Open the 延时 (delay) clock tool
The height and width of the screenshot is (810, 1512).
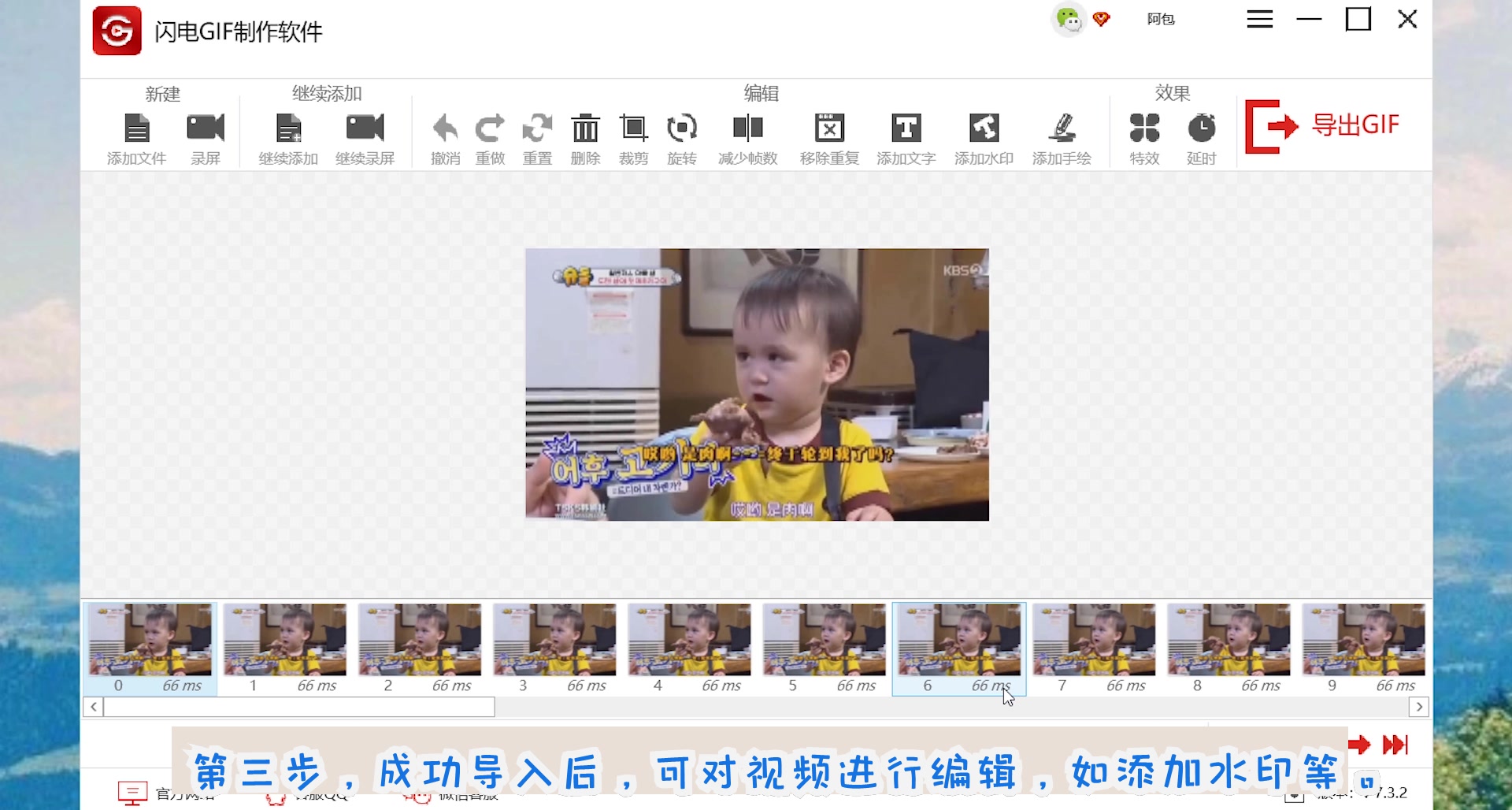(x=1202, y=128)
